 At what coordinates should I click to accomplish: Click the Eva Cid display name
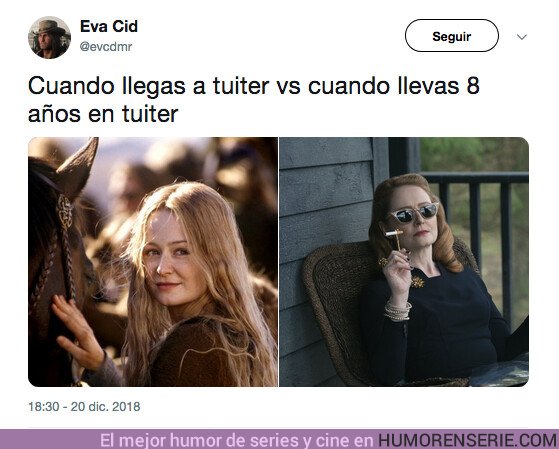tap(109, 26)
